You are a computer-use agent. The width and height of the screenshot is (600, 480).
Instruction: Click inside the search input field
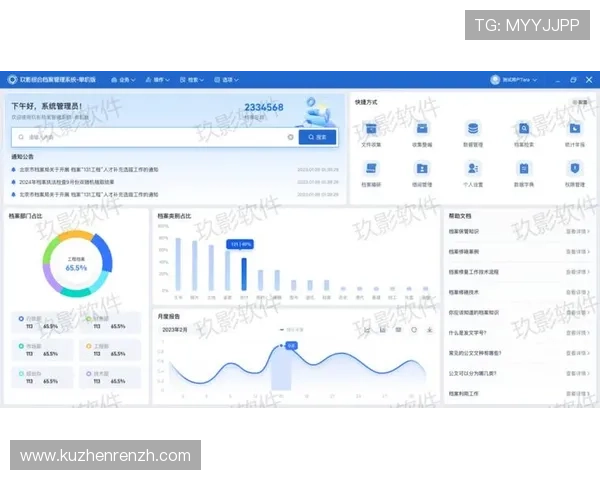click(x=150, y=137)
